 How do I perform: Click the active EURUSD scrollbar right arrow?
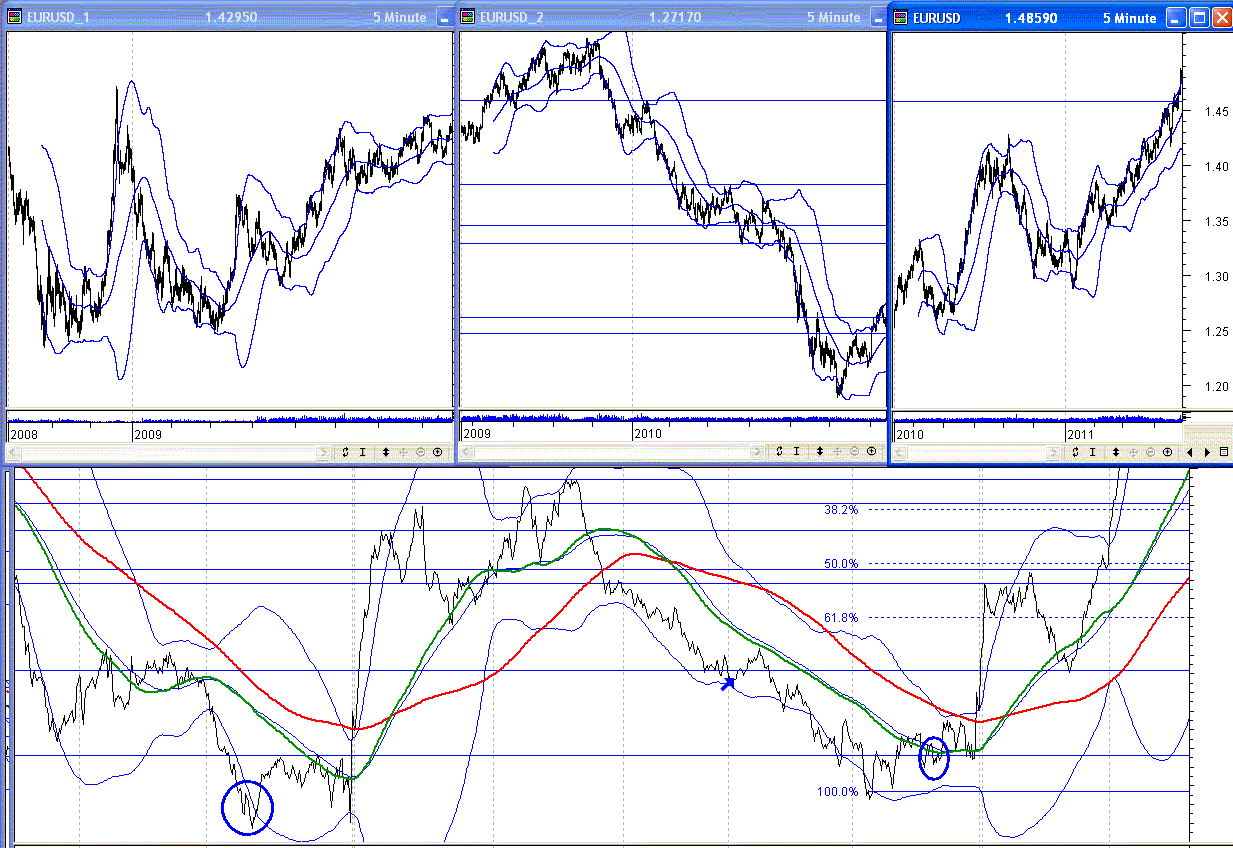1053,452
